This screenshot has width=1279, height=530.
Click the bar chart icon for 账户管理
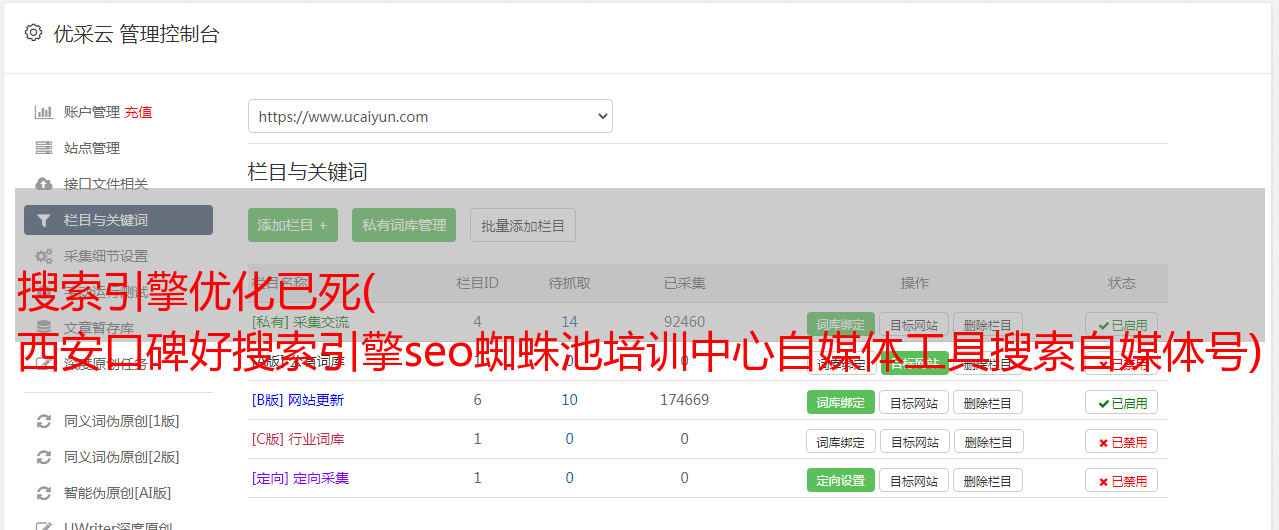click(x=43, y=112)
